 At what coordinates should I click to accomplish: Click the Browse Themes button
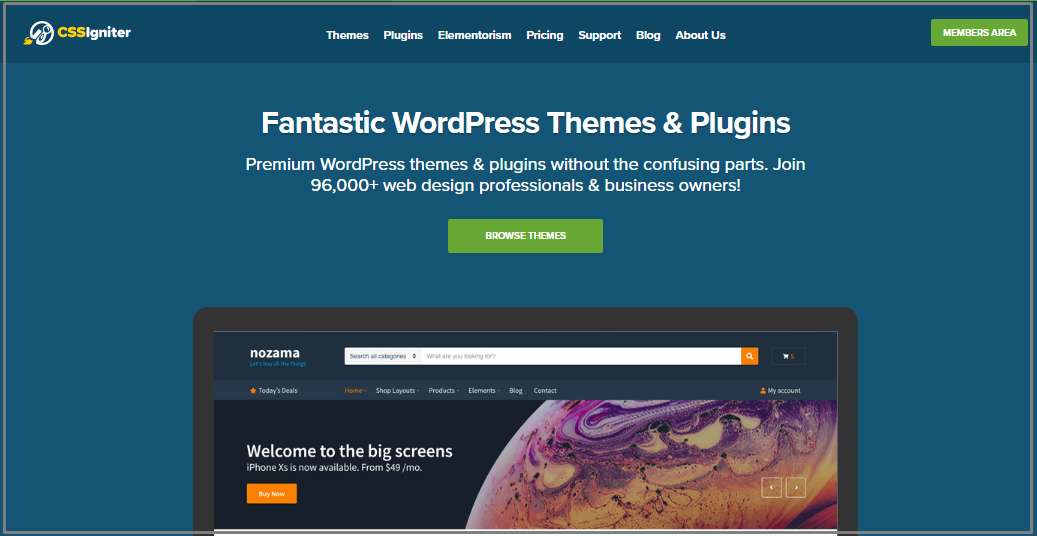point(525,236)
